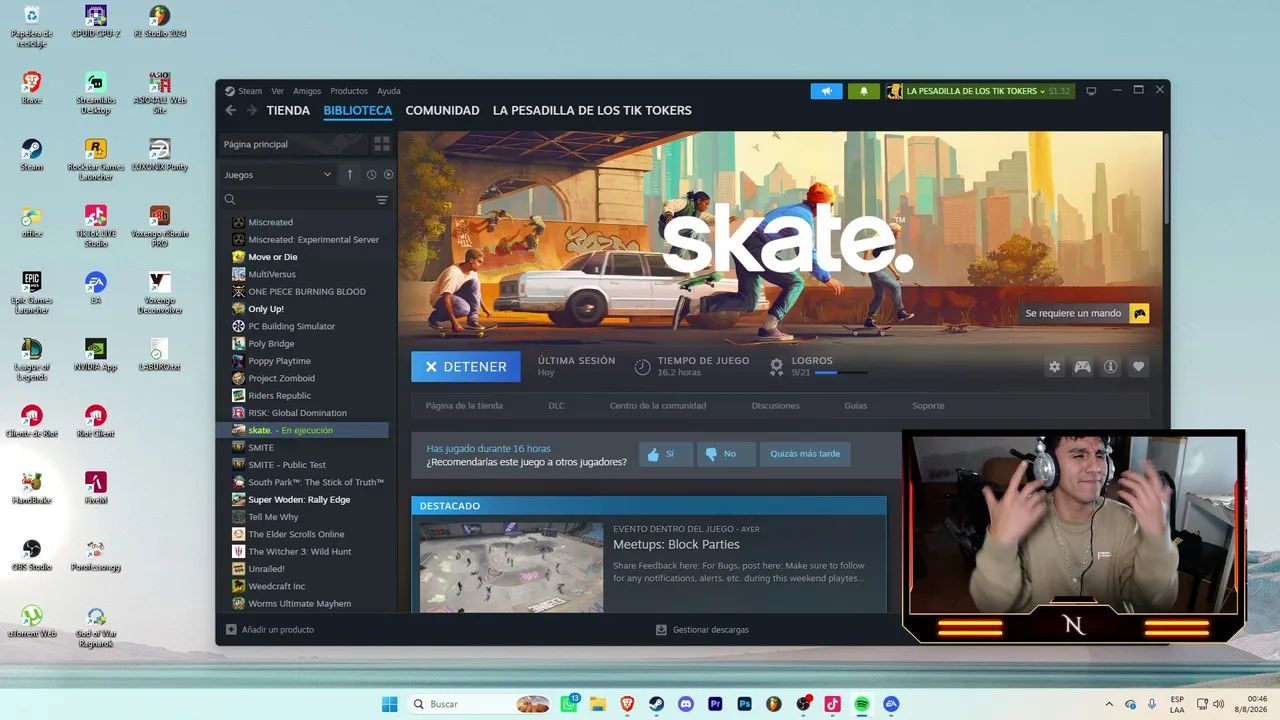Open skate. game settings gear
This screenshot has height=720, width=1280.
click(x=1054, y=367)
